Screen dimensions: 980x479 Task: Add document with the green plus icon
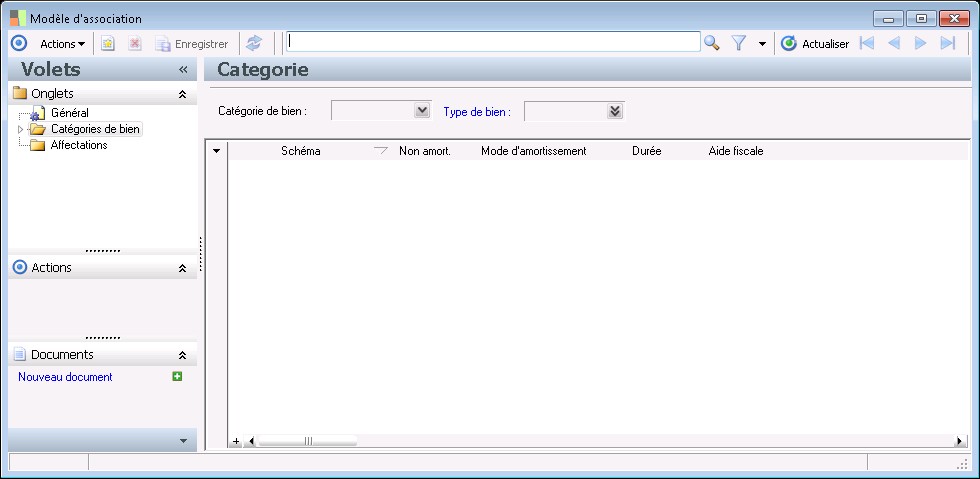pyautogui.click(x=178, y=376)
